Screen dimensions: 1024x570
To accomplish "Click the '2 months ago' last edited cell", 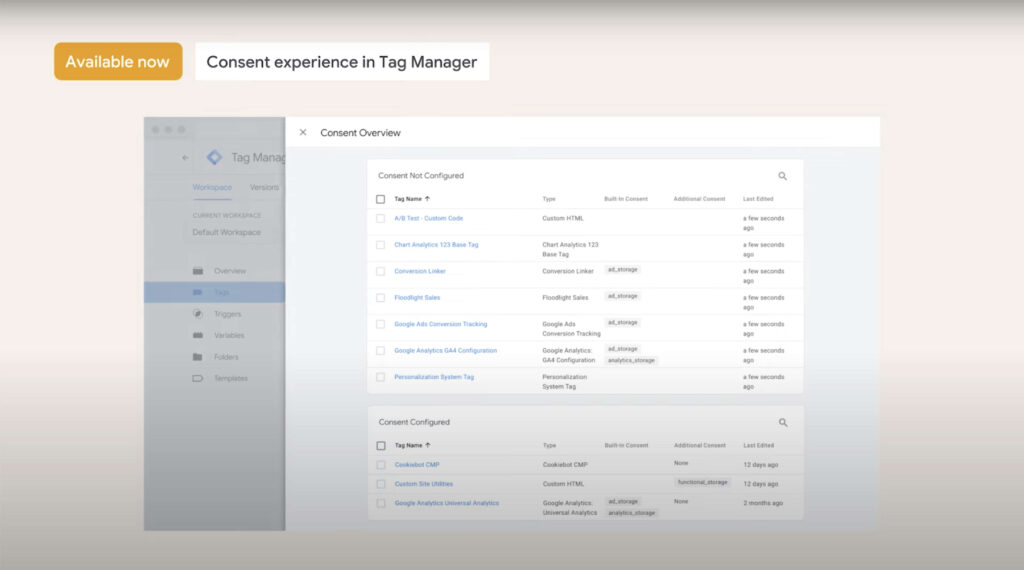I will coord(763,503).
